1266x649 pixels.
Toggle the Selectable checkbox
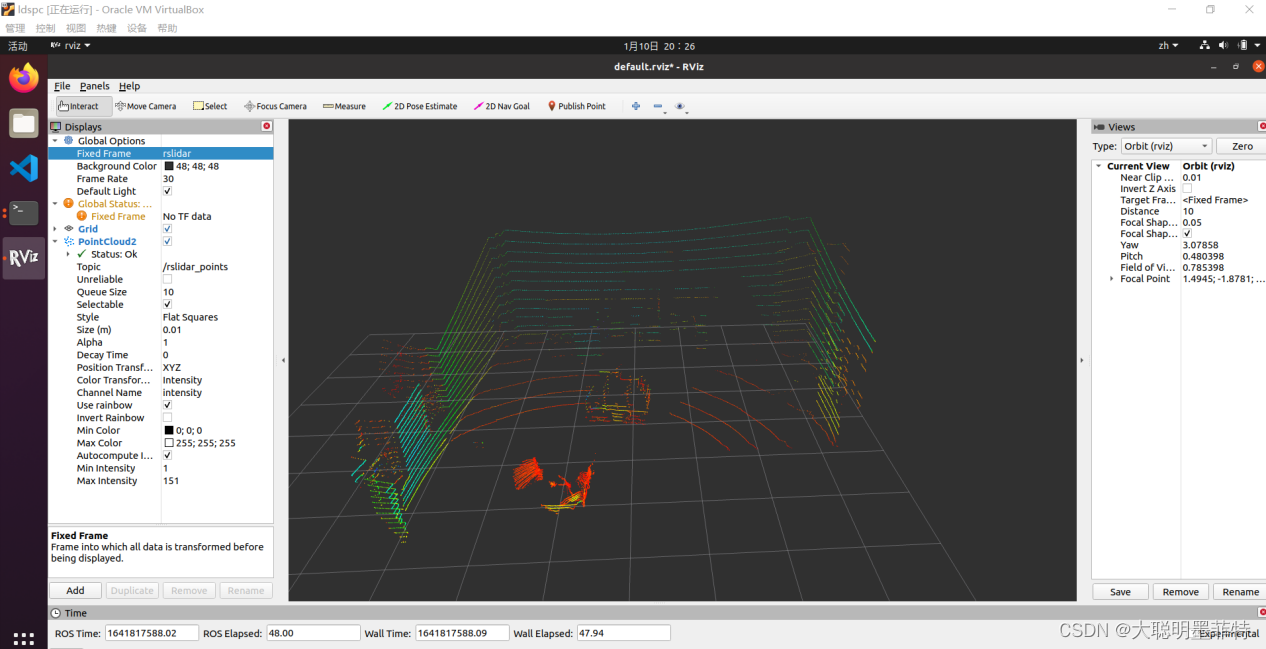(167, 304)
